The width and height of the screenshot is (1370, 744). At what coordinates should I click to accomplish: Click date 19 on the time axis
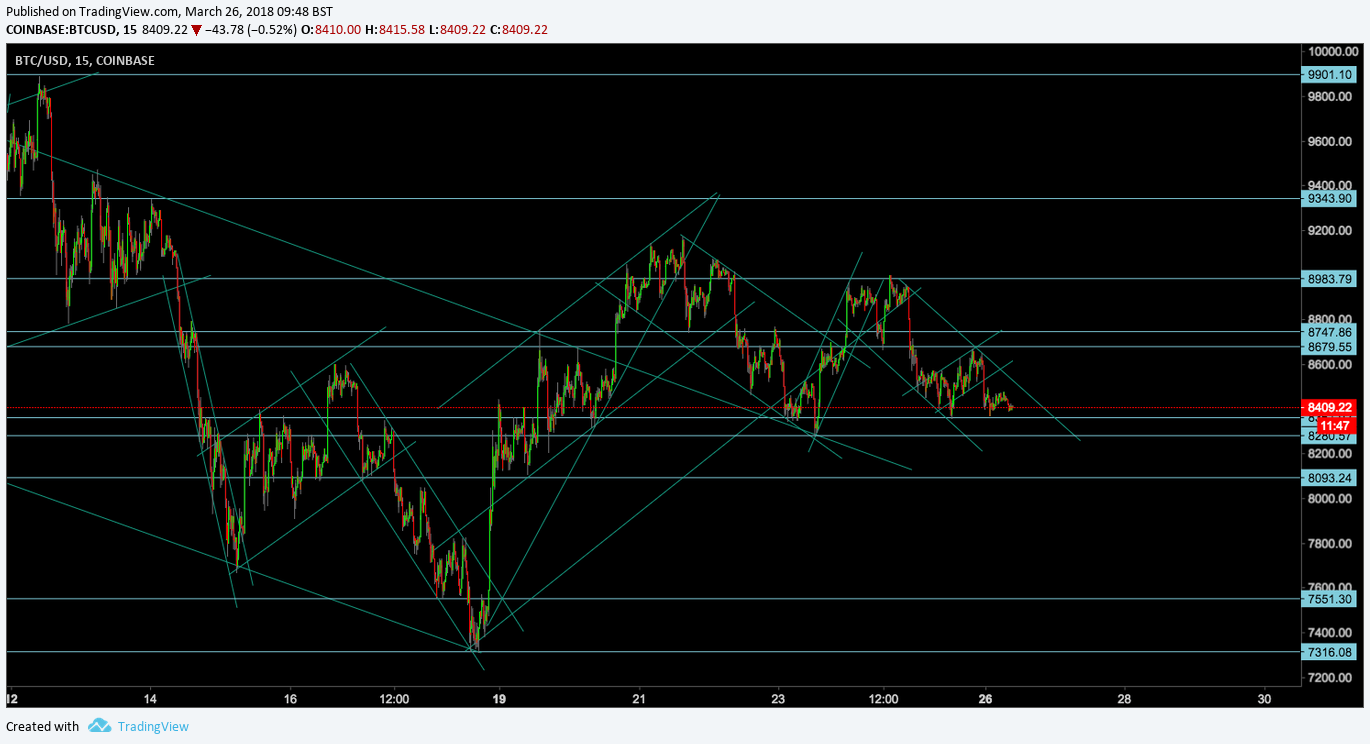[x=499, y=699]
